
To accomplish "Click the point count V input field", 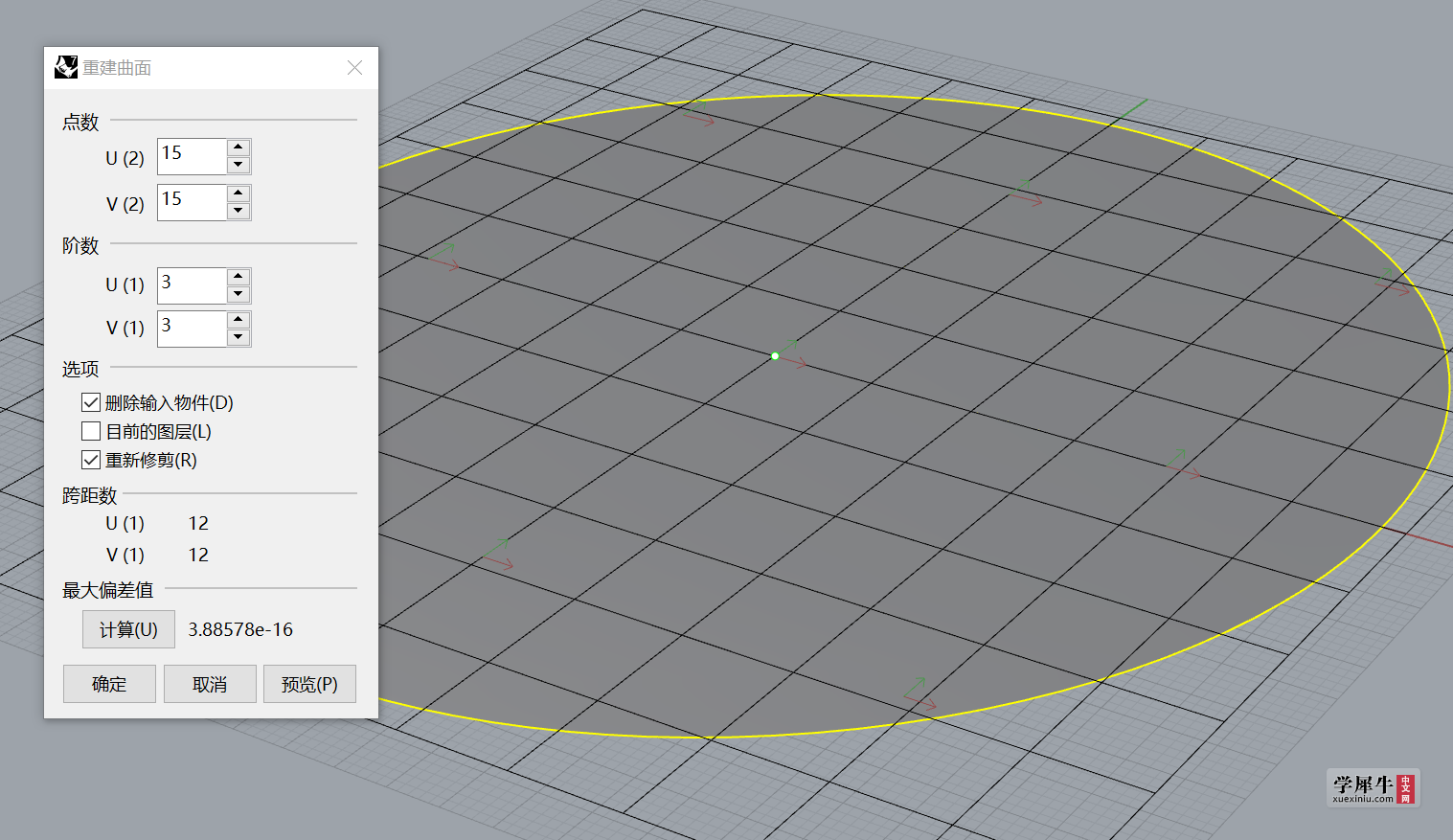I will [193, 202].
